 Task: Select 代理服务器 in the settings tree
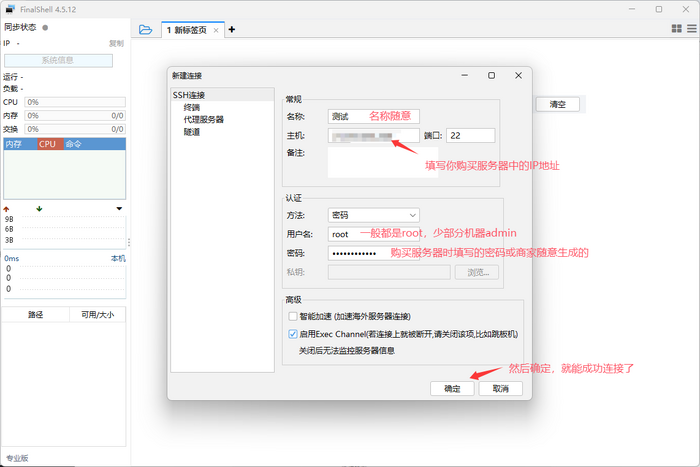(x=203, y=119)
